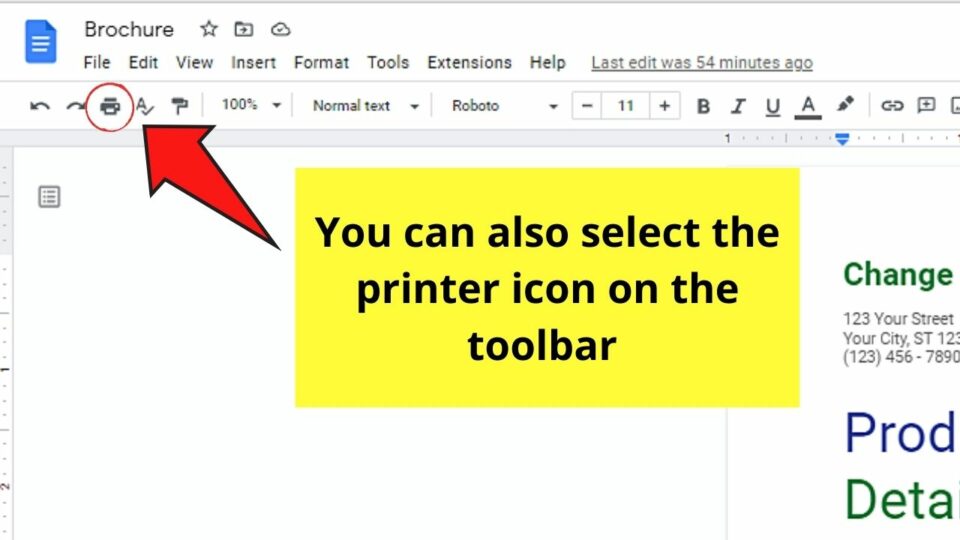Open the Format menu
960x540 pixels.
point(321,62)
